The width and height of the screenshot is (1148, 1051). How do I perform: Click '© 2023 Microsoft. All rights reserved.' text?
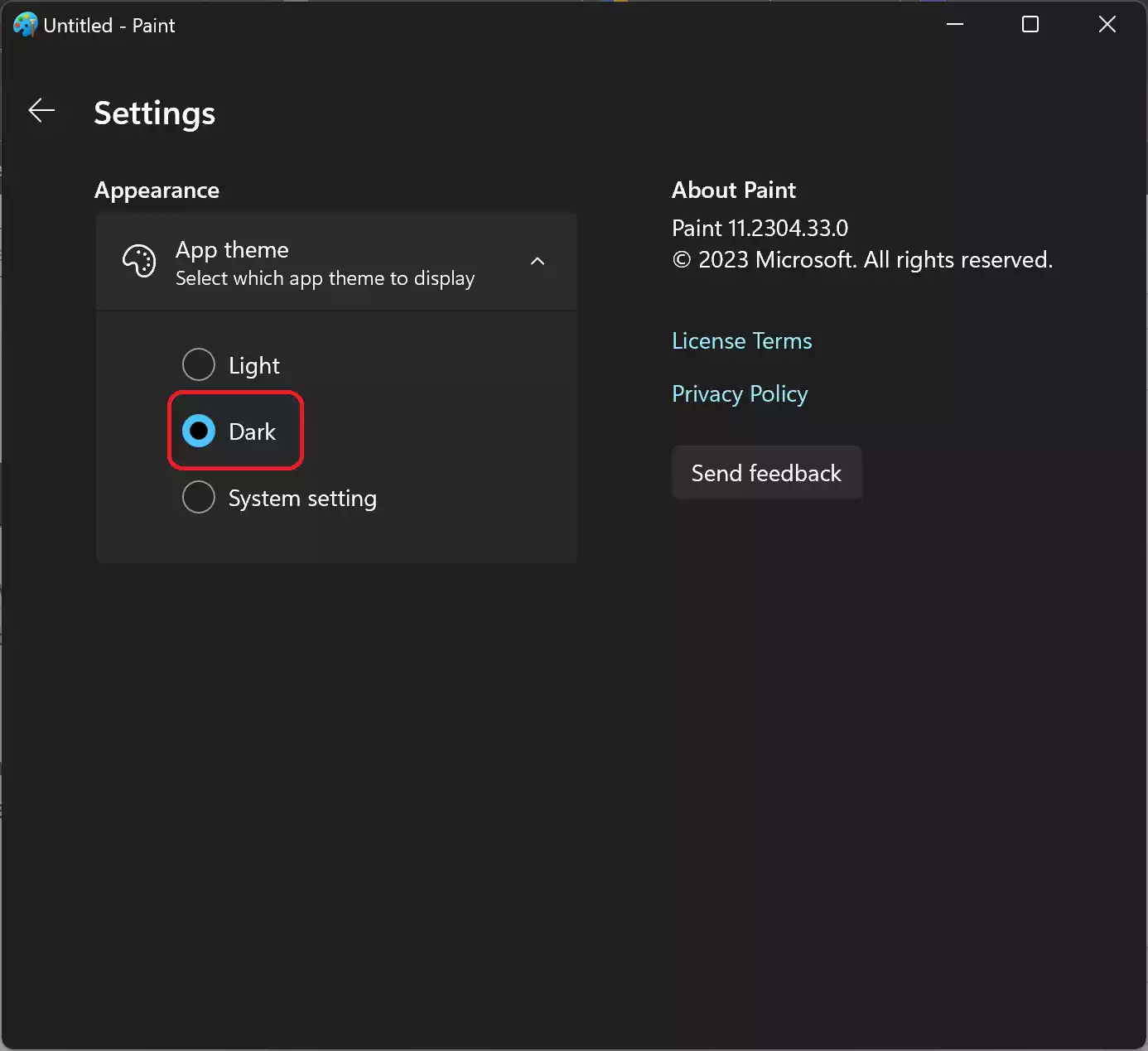(862, 260)
